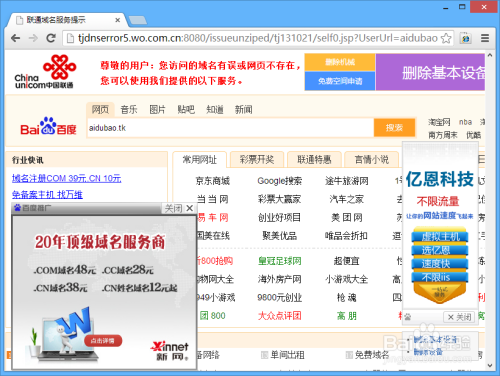Click the scrollbar up arrow
This screenshot has width=500, height=376.
tap(490, 55)
